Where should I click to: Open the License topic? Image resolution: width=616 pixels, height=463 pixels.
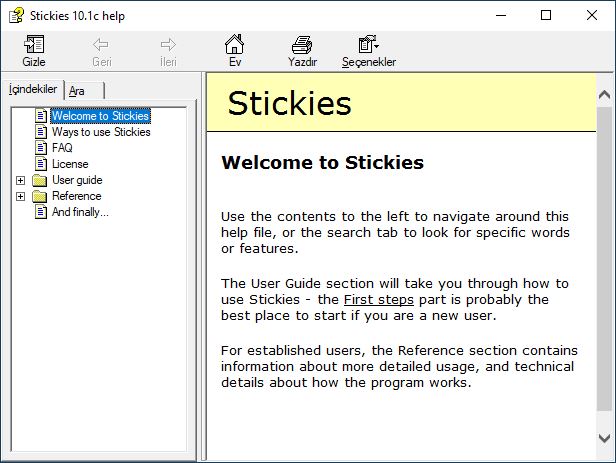(70, 164)
